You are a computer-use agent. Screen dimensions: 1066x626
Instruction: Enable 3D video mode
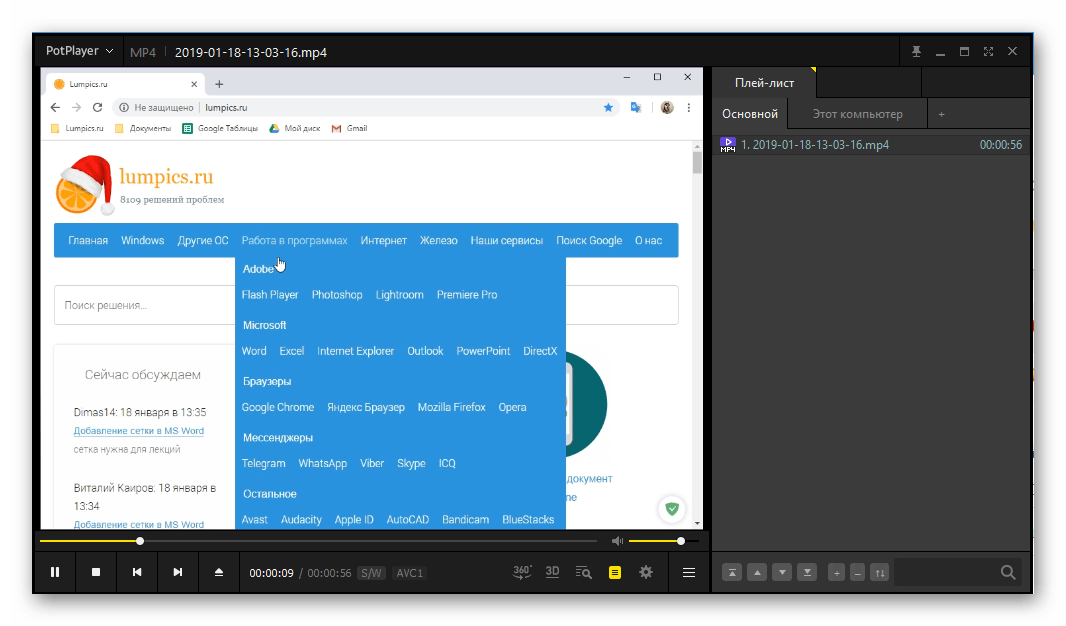point(552,572)
